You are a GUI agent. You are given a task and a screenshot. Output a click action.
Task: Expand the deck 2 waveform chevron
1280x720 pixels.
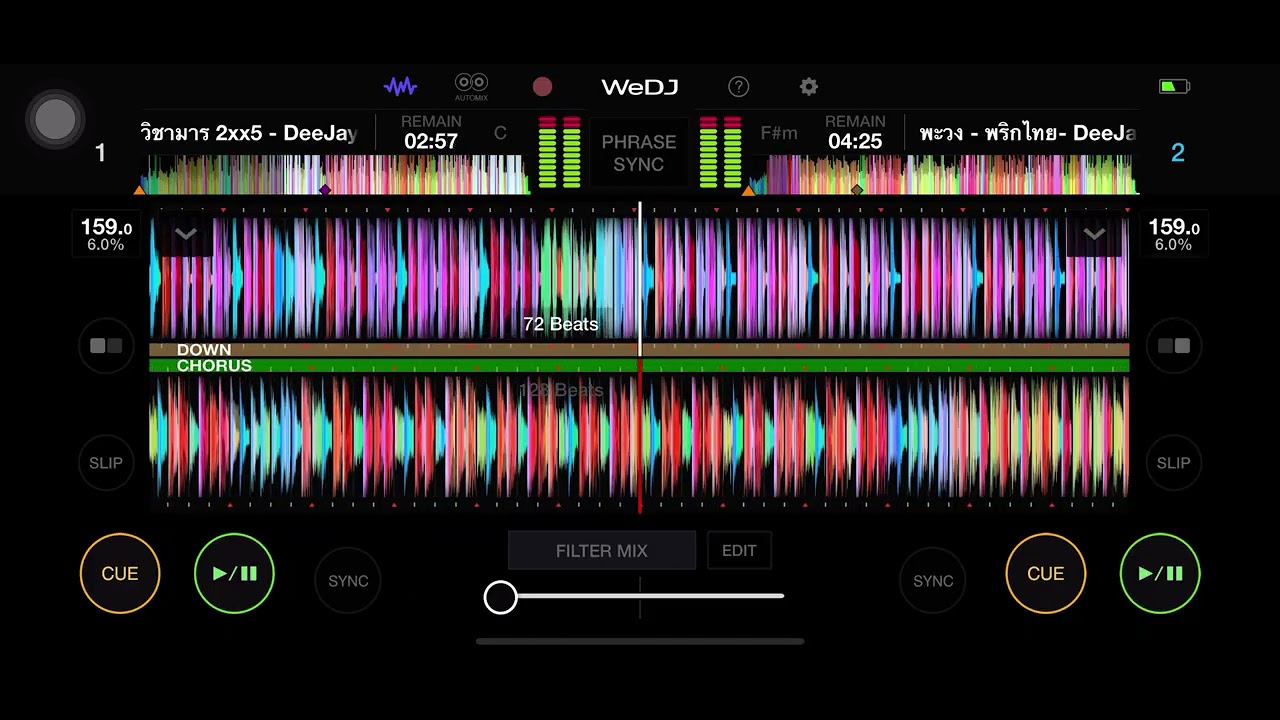[x=1094, y=234]
